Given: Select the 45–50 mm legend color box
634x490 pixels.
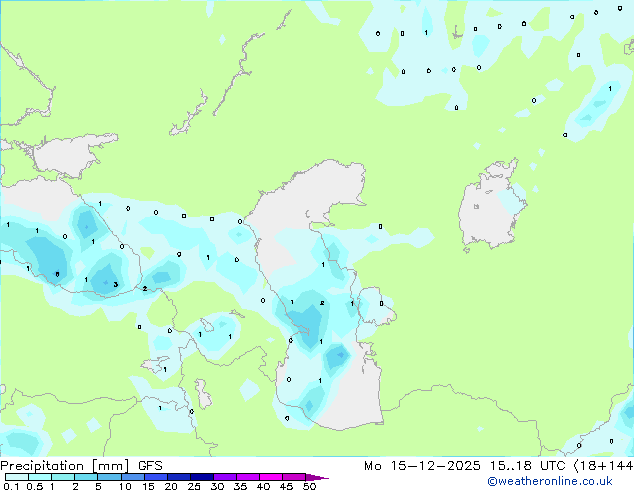Looking at the screenshot, I should [x=294, y=477].
